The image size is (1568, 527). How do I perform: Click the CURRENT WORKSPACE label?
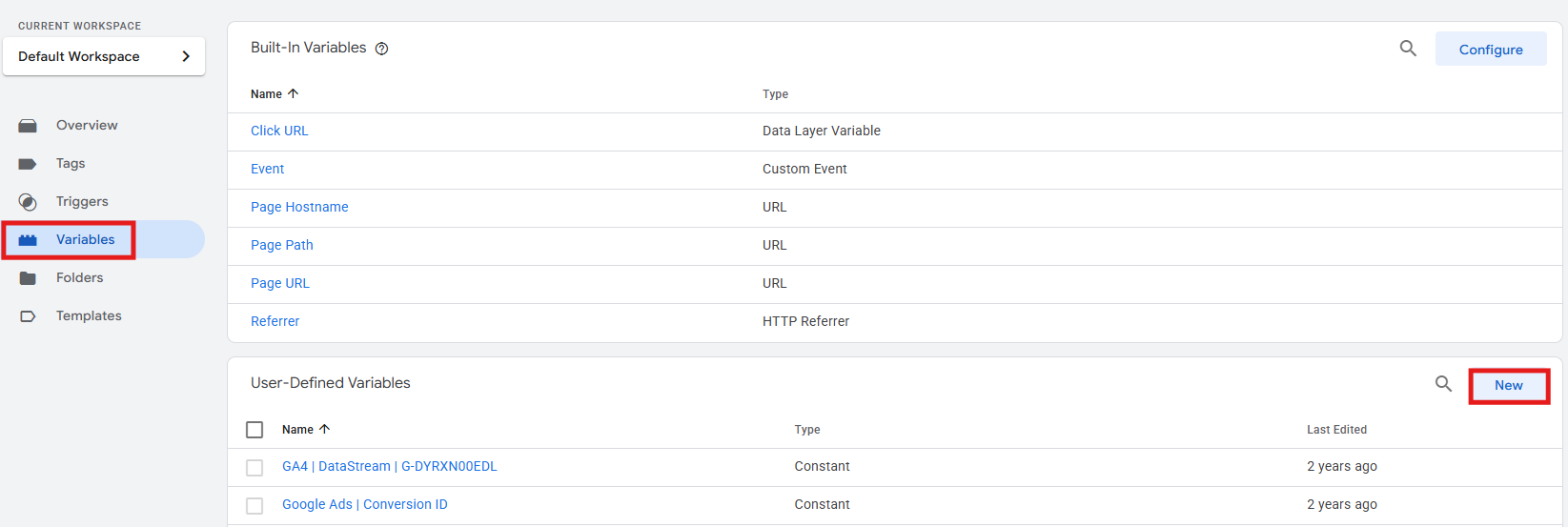(79, 26)
